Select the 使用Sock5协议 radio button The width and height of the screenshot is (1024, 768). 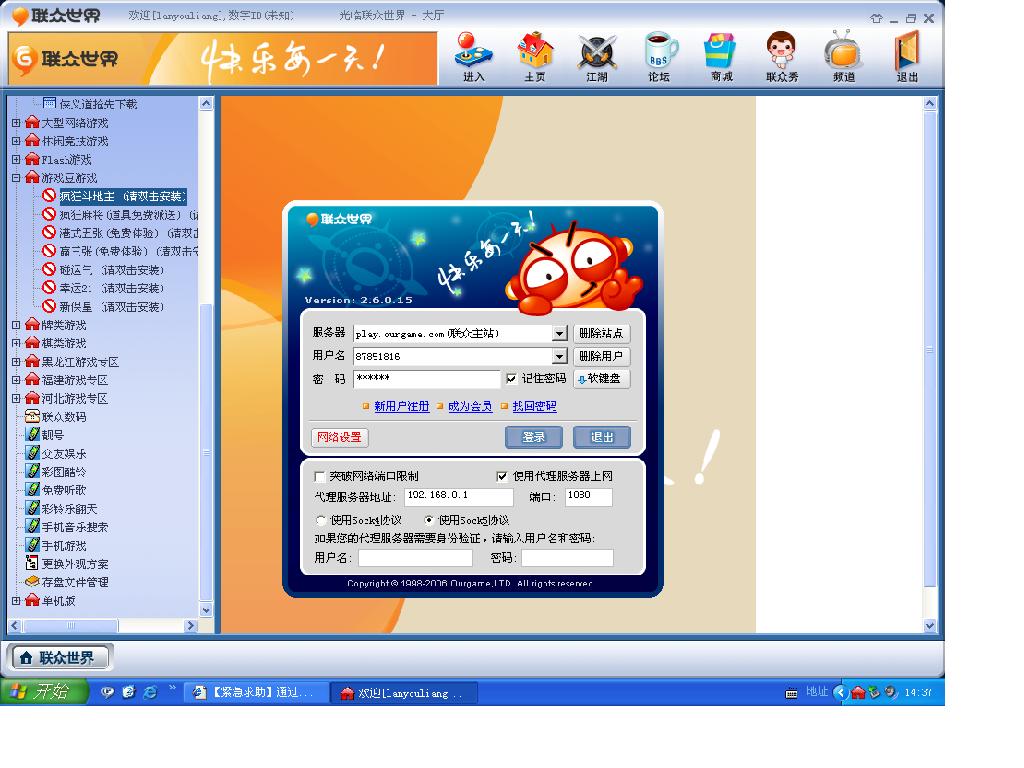click(429, 520)
